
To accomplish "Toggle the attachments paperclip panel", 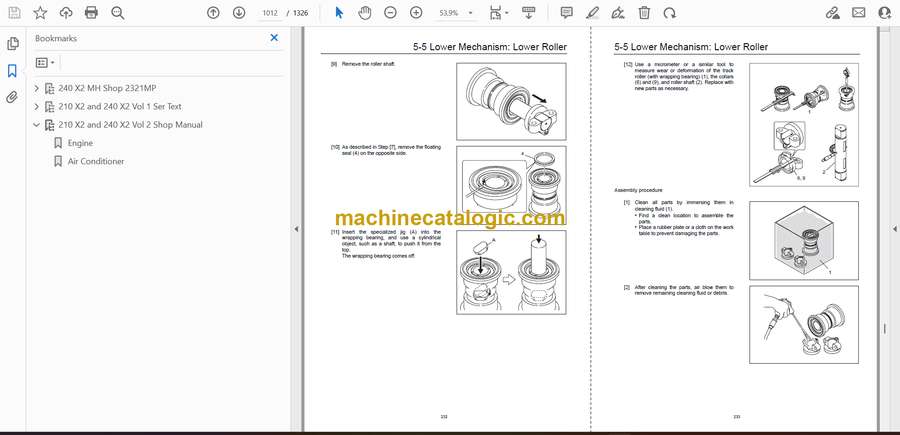I will pos(13,98).
